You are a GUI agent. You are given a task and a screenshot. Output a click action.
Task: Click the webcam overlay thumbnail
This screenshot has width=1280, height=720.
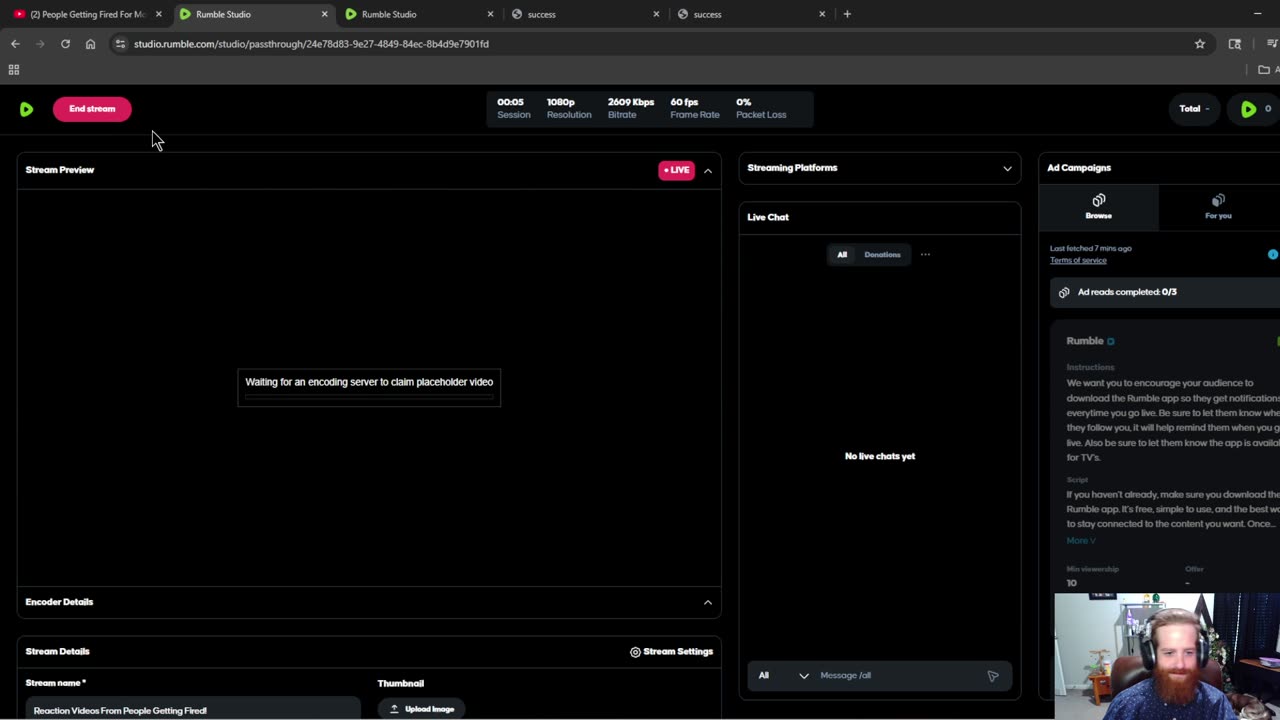(x=1167, y=656)
